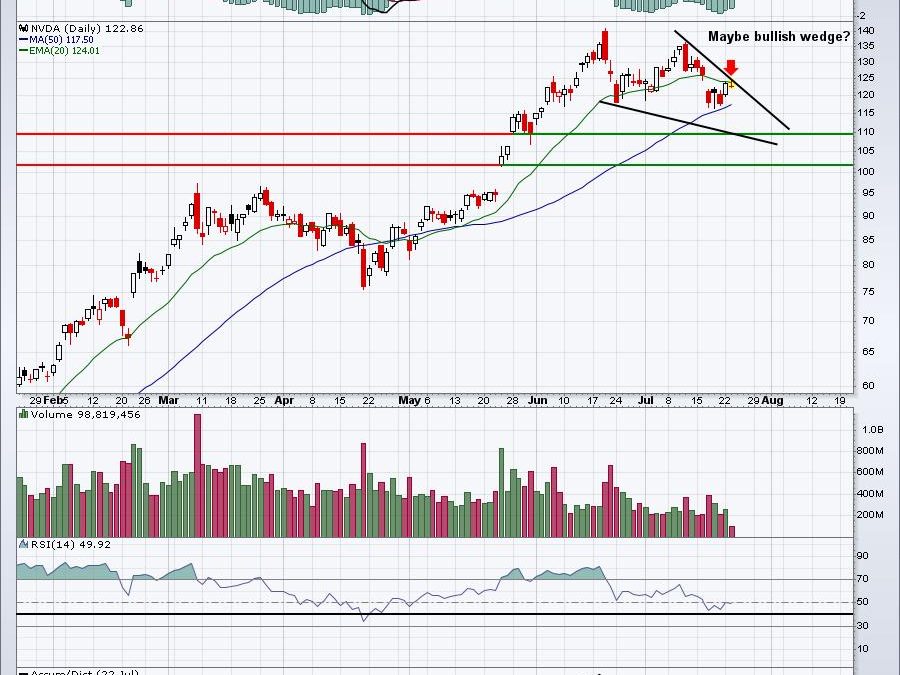Click the MA(50) 117.50 legend label
The image size is (900, 675).
pyautogui.click(x=61, y=40)
